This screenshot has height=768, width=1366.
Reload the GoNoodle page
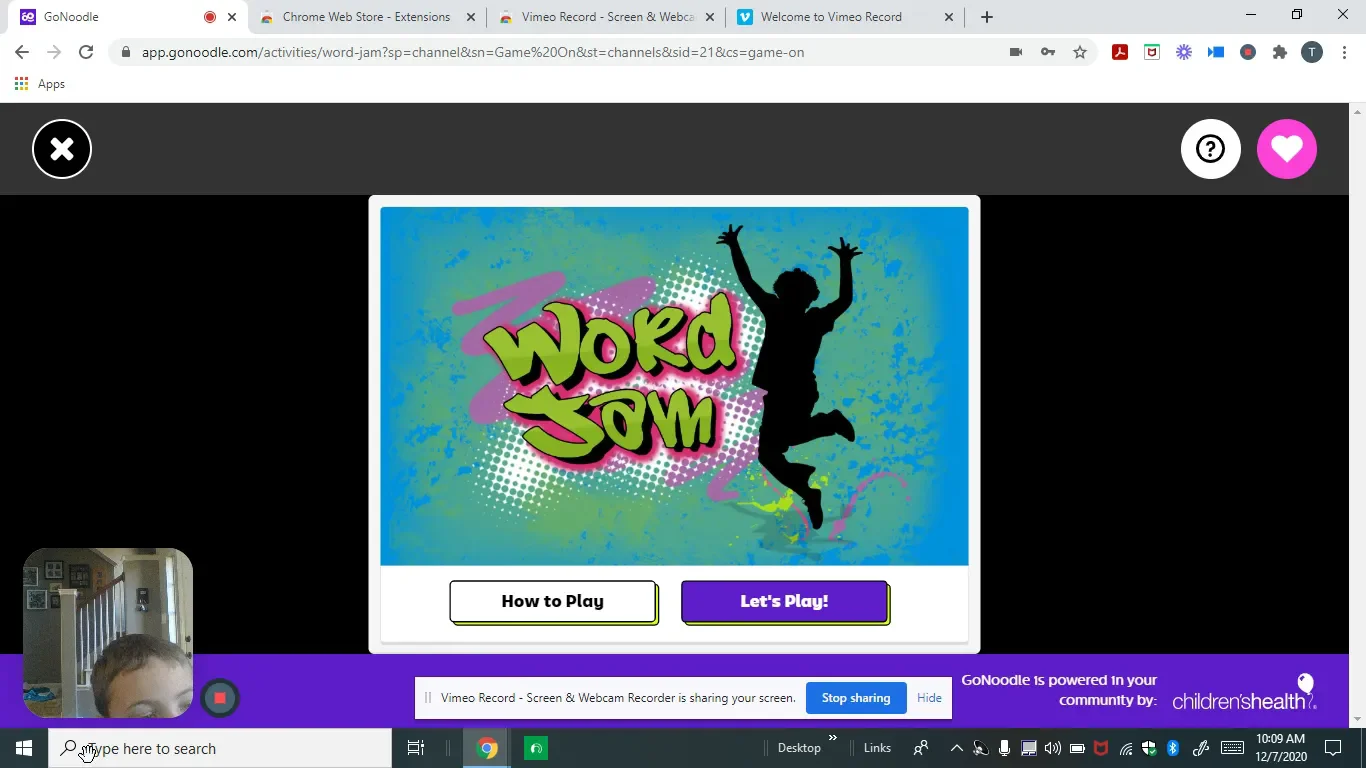86,52
